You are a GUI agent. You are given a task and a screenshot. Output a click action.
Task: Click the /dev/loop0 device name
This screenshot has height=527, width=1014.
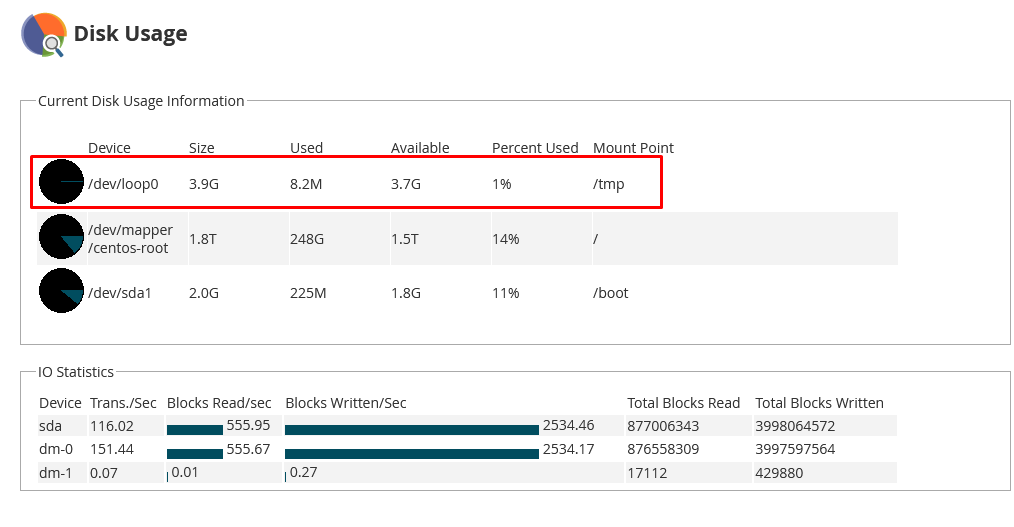(x=123, y=184)
